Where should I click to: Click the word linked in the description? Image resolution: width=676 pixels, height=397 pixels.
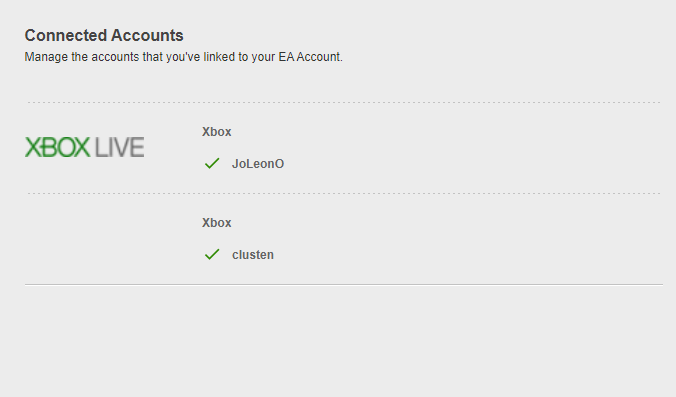(218, 57)
